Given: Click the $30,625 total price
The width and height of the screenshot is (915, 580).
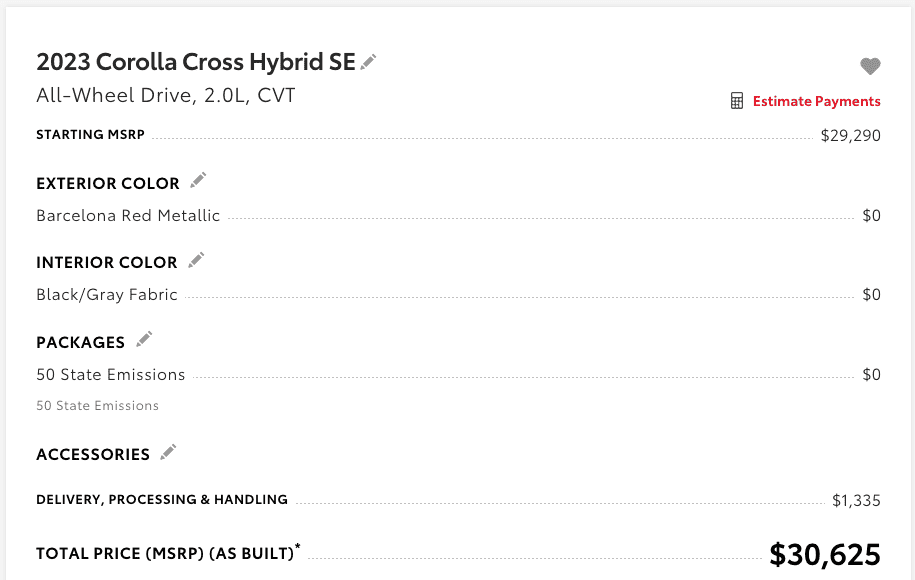Looking at the screenshot, I should [825, 554].
